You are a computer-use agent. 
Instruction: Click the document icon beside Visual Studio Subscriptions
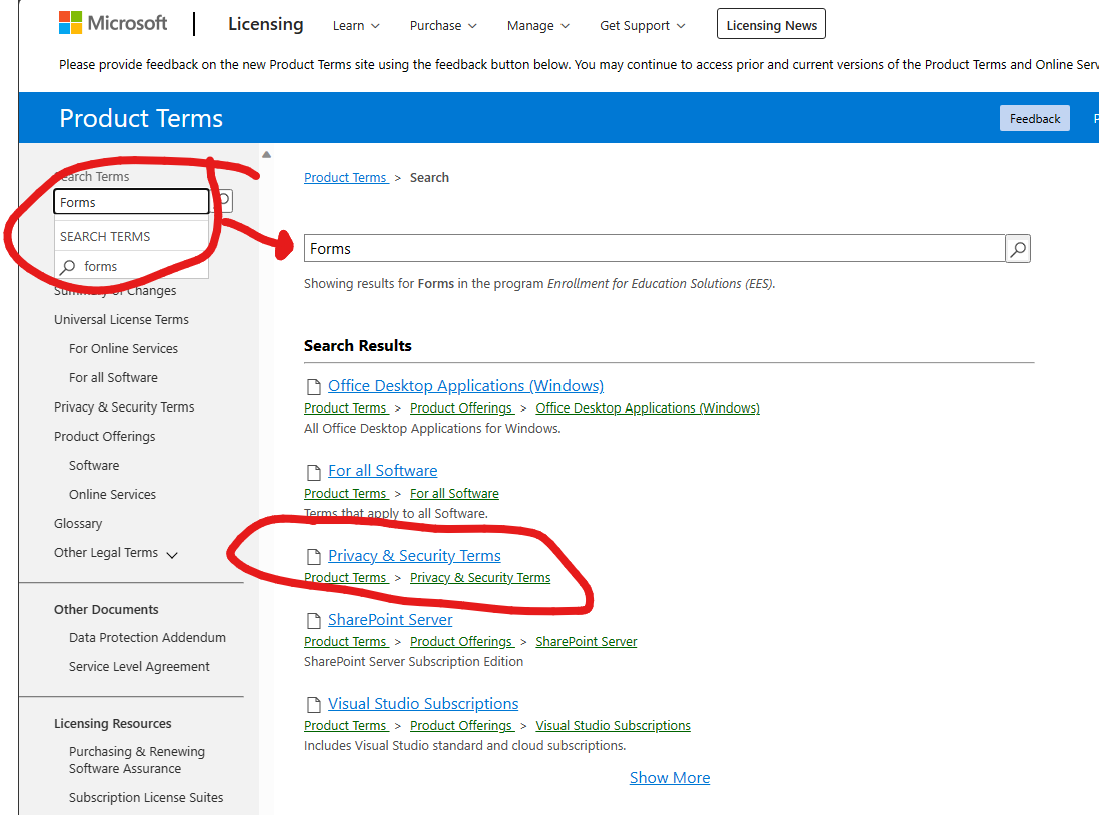tap(313, 704)
